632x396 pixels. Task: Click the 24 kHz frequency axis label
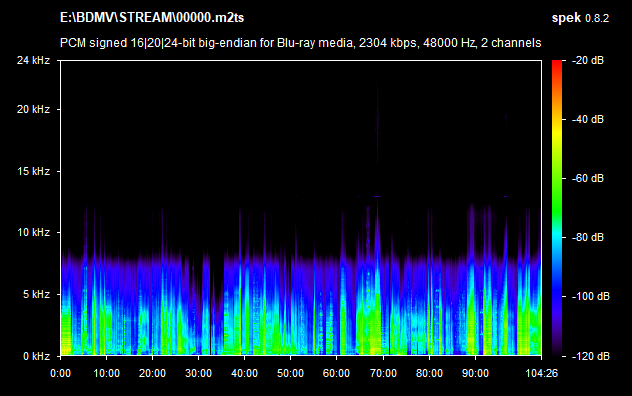coord(33,60)
